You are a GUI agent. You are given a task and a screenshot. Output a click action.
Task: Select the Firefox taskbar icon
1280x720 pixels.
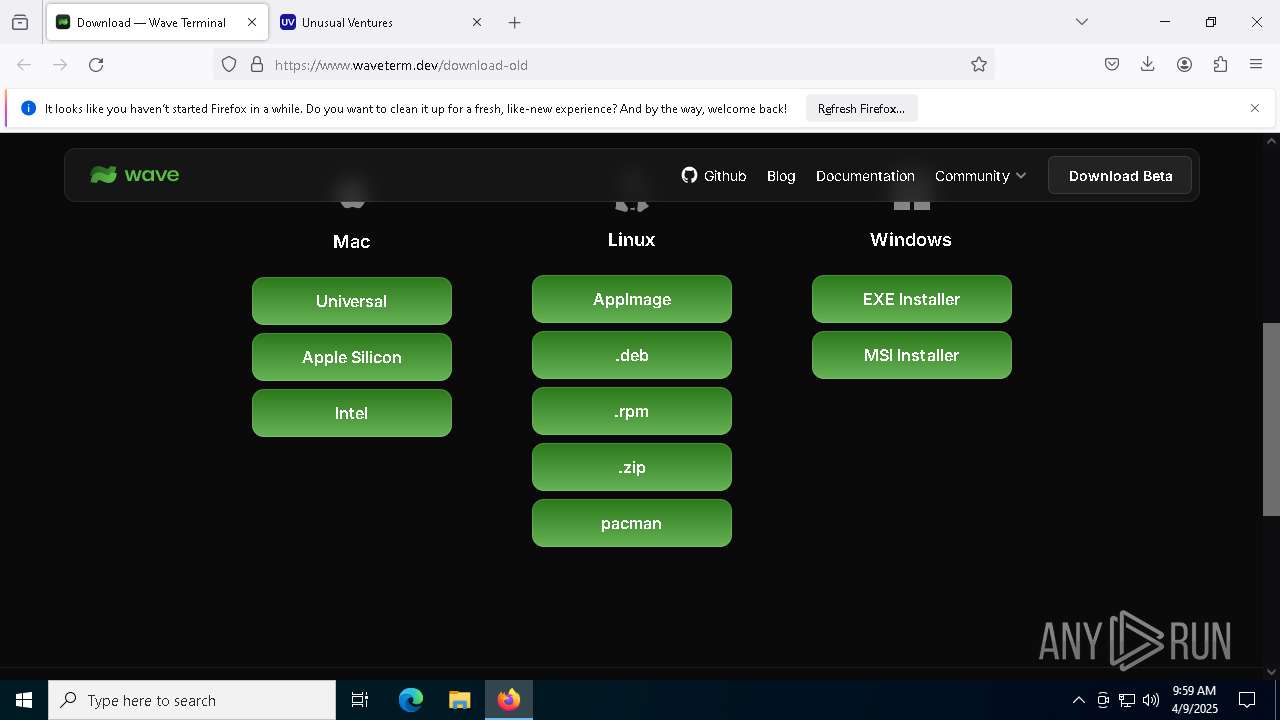(509, 700)
